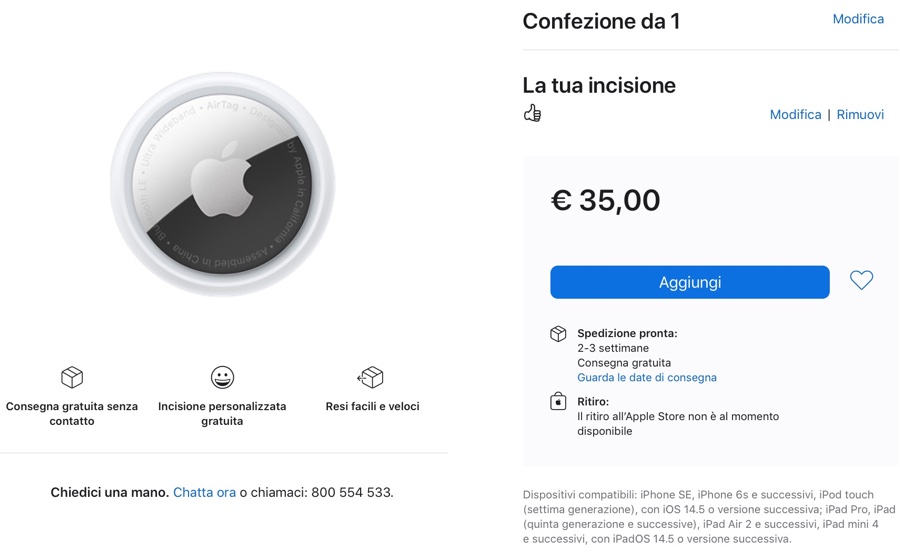Click the La tua incisione heading
This screenshot has height=557, width=900.
[x=599, y=85]
